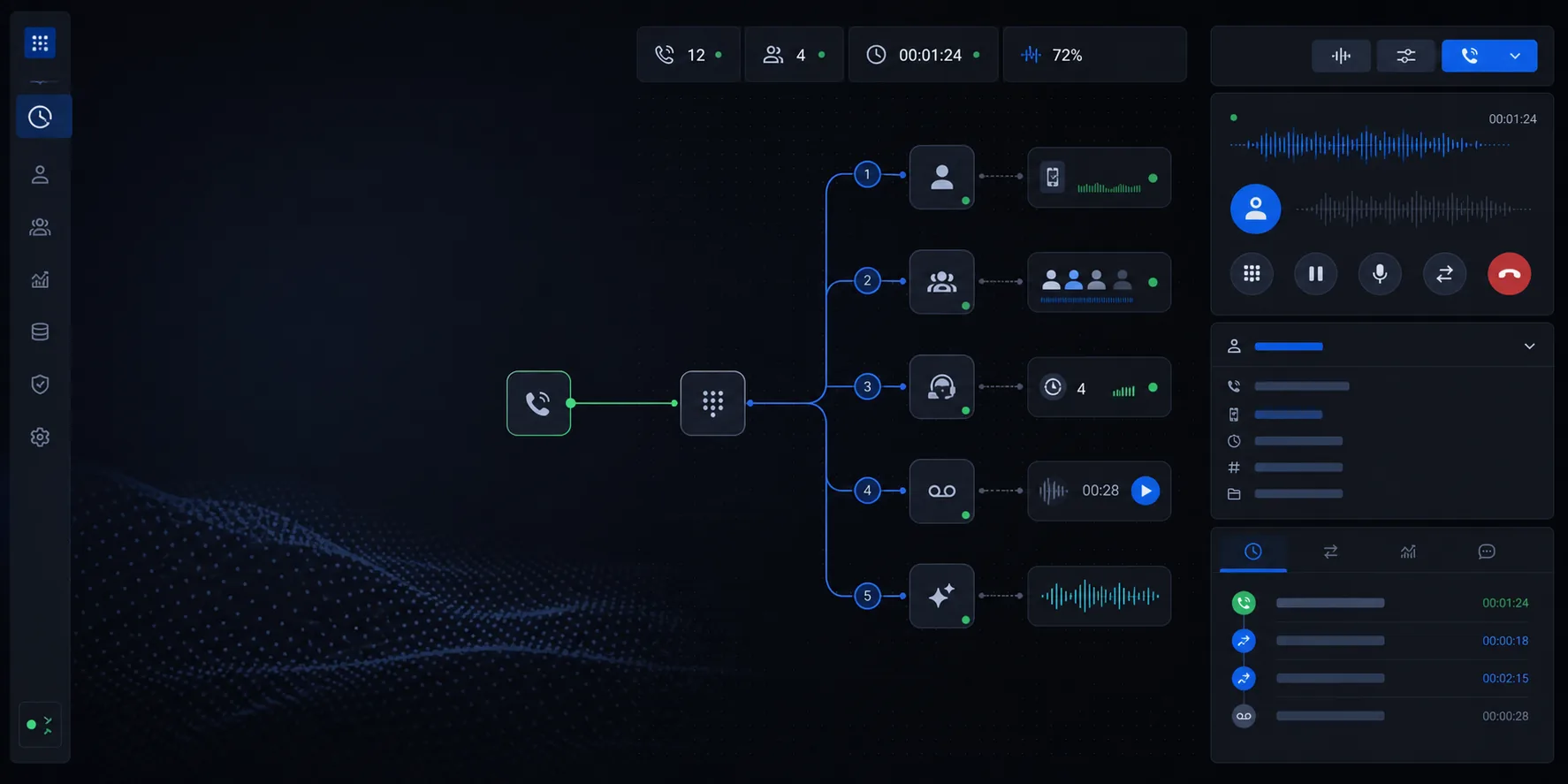Image resolution: width=1568 pixels, height=784 pixels.
Task: Open the team group sidebar icon
Action: point(40,227)
